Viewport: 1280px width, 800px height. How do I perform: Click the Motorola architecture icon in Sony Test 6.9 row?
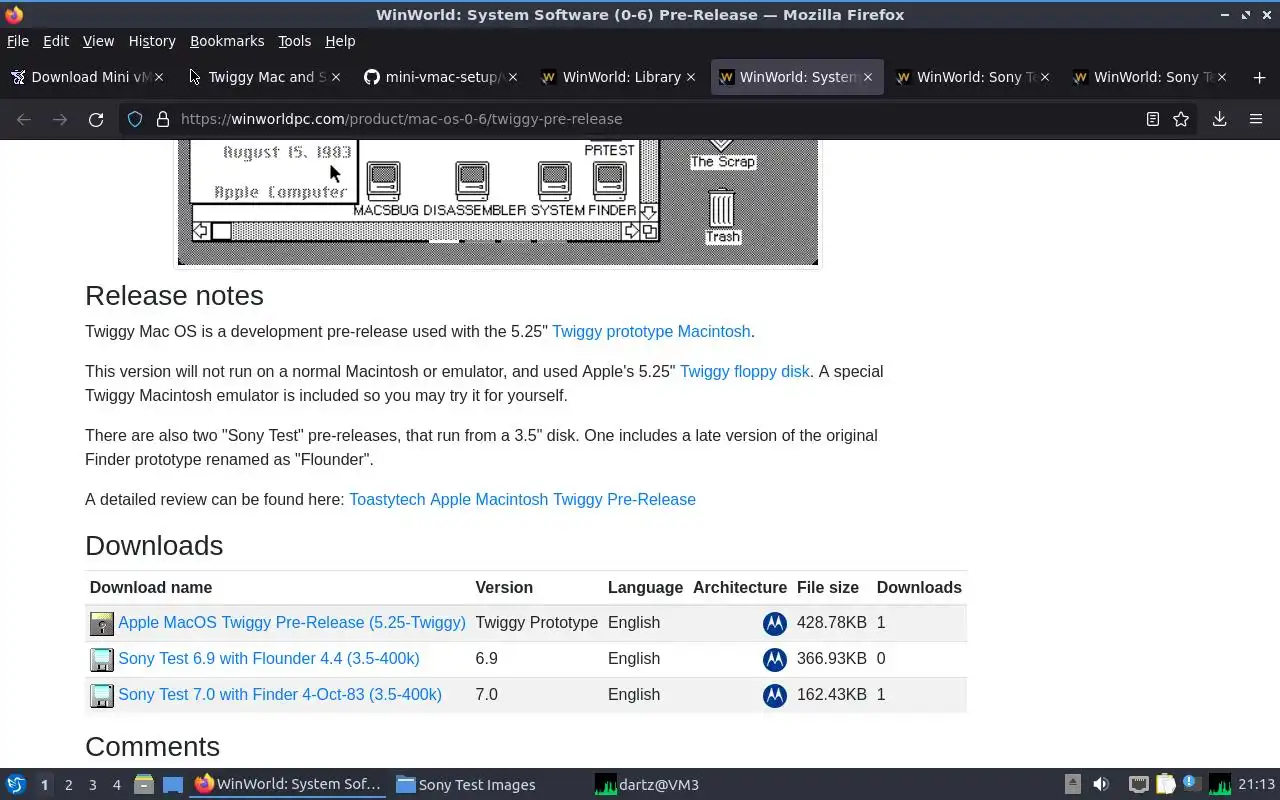coord(775,659)
